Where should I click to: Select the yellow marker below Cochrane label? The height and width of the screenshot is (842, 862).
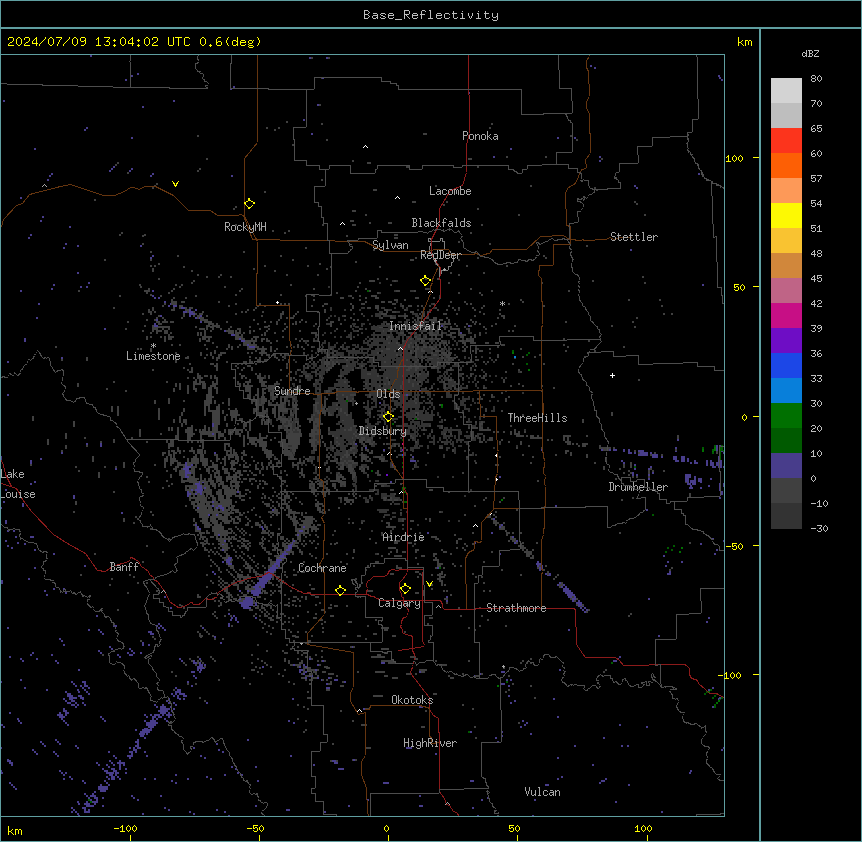[x=340, y=590]
